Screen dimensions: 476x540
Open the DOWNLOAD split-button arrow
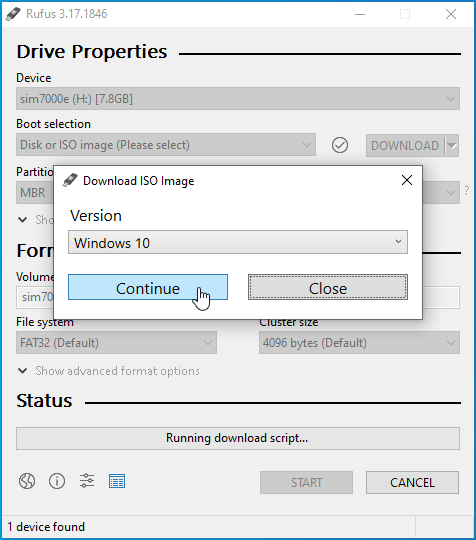452,145
